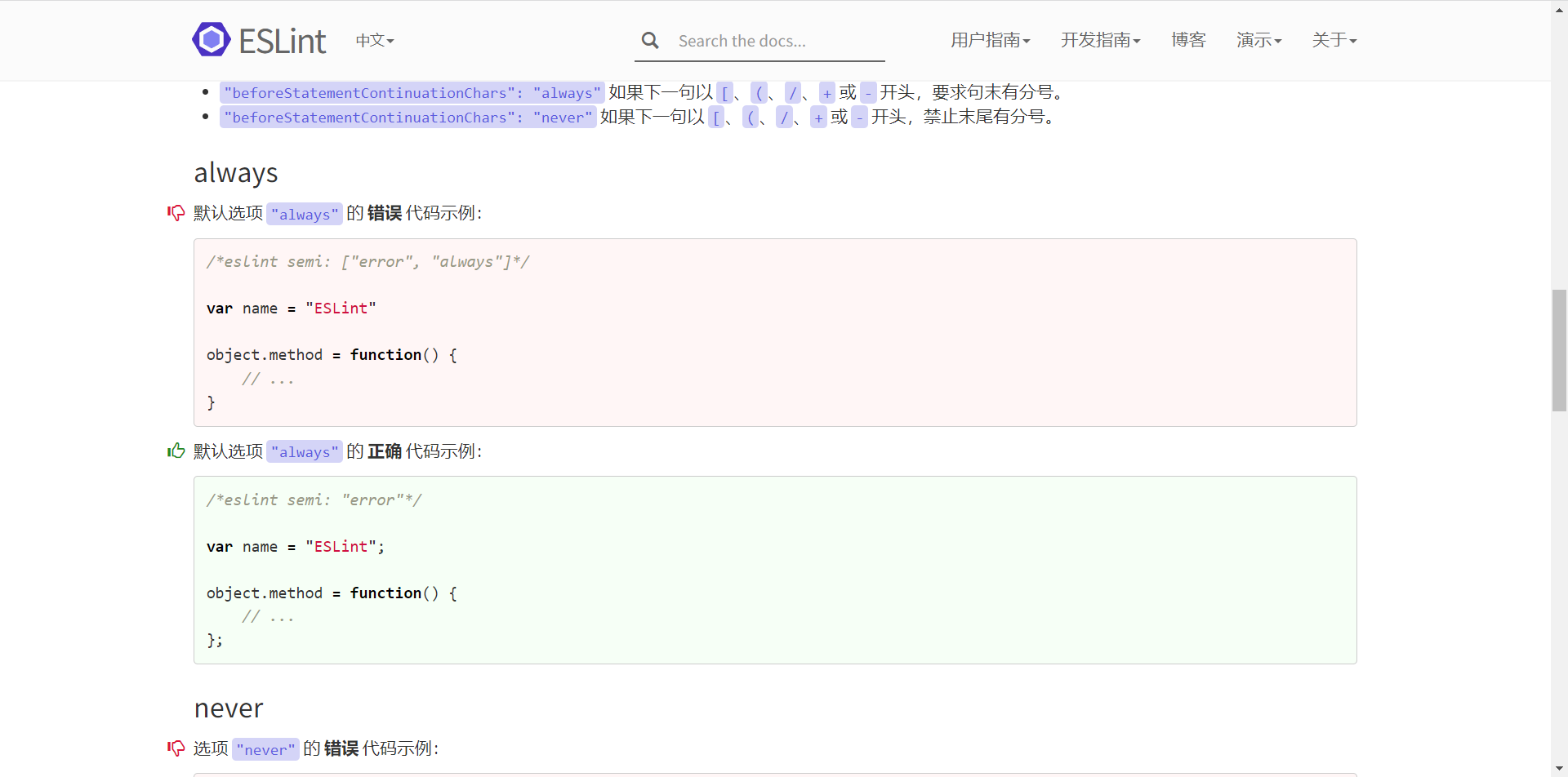Click the "always" code tag in 错误 heading
Screen dimensions: 1568x777
click(305, 214)
